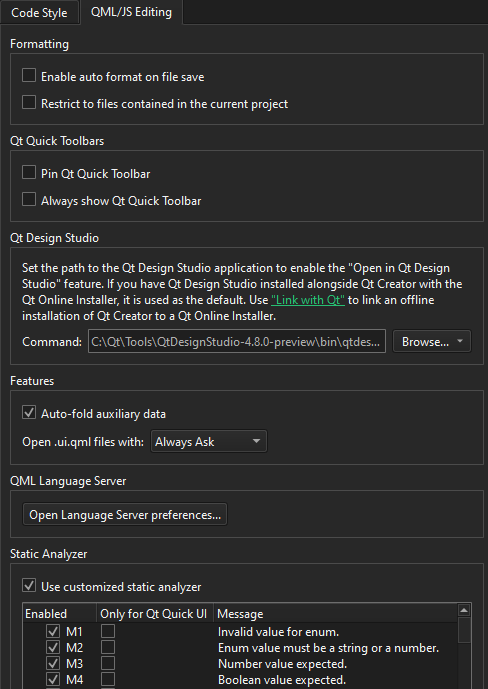Open the Browse button dropdown arrow
The height and width of the screenshot is (689, 488).
[460, 341]
